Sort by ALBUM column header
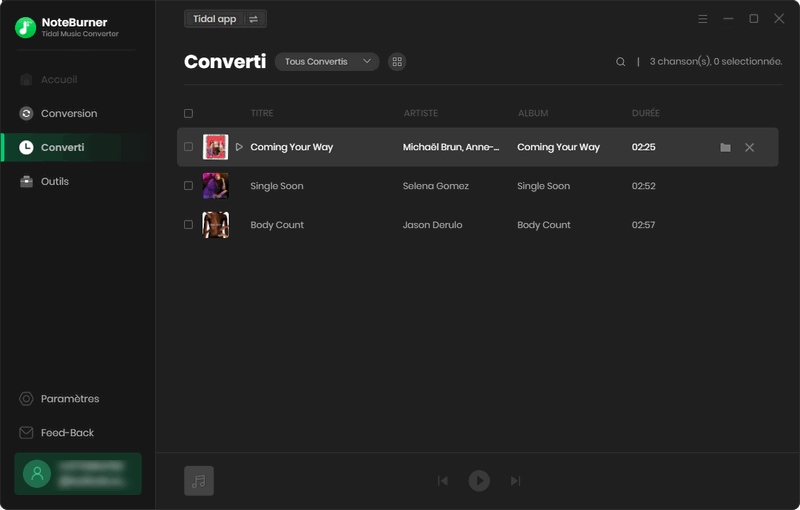 click(x=533, y=113)
